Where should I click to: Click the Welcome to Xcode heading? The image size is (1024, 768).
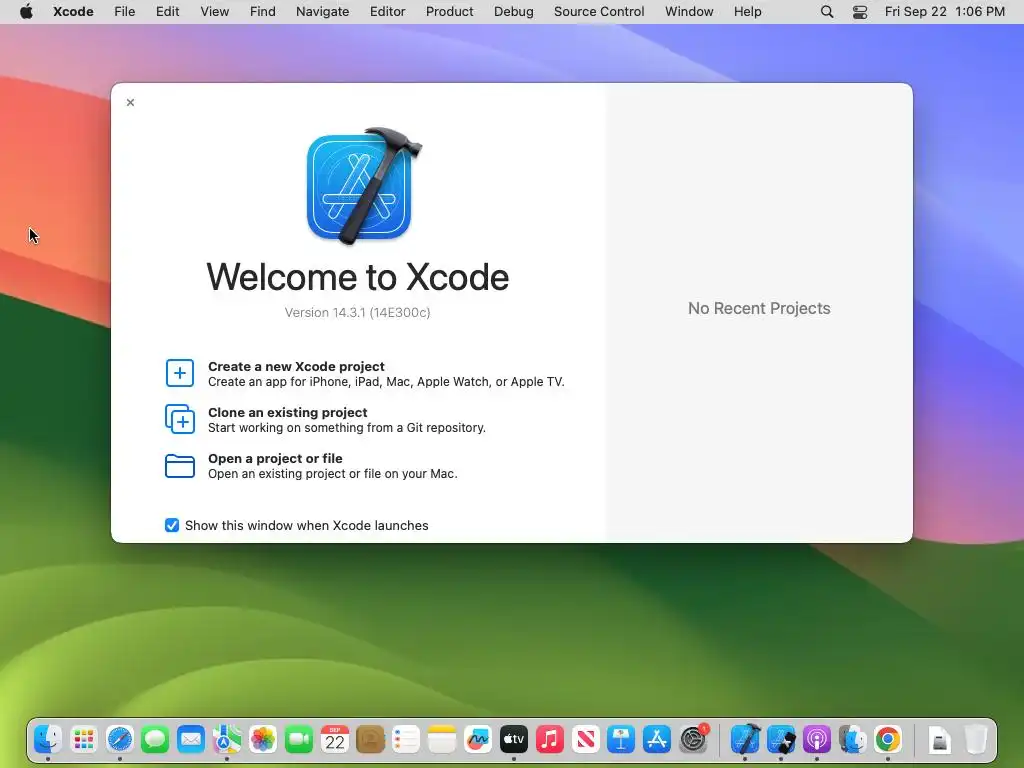coord(357,277)
